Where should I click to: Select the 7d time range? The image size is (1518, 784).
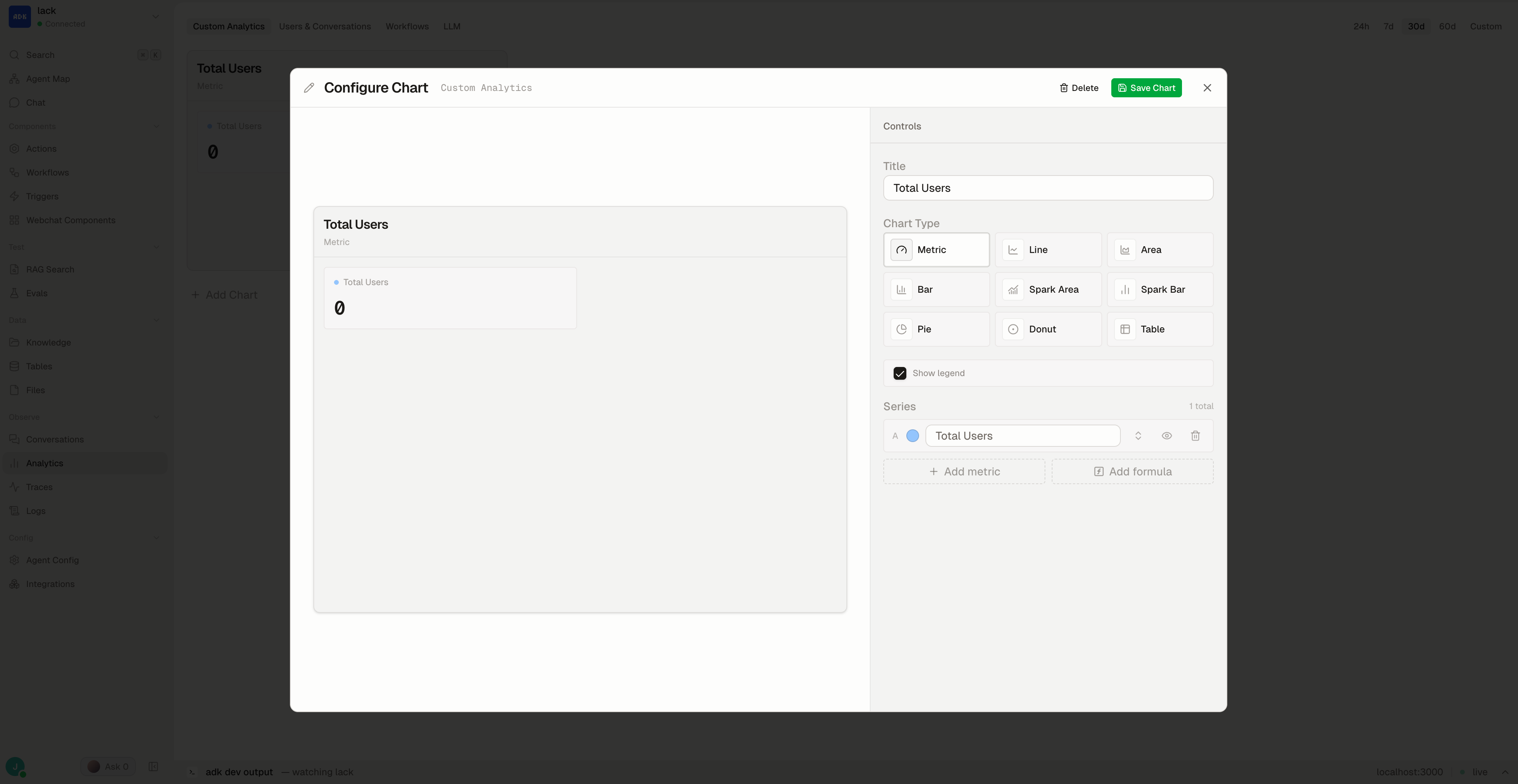pos(1389,27)
